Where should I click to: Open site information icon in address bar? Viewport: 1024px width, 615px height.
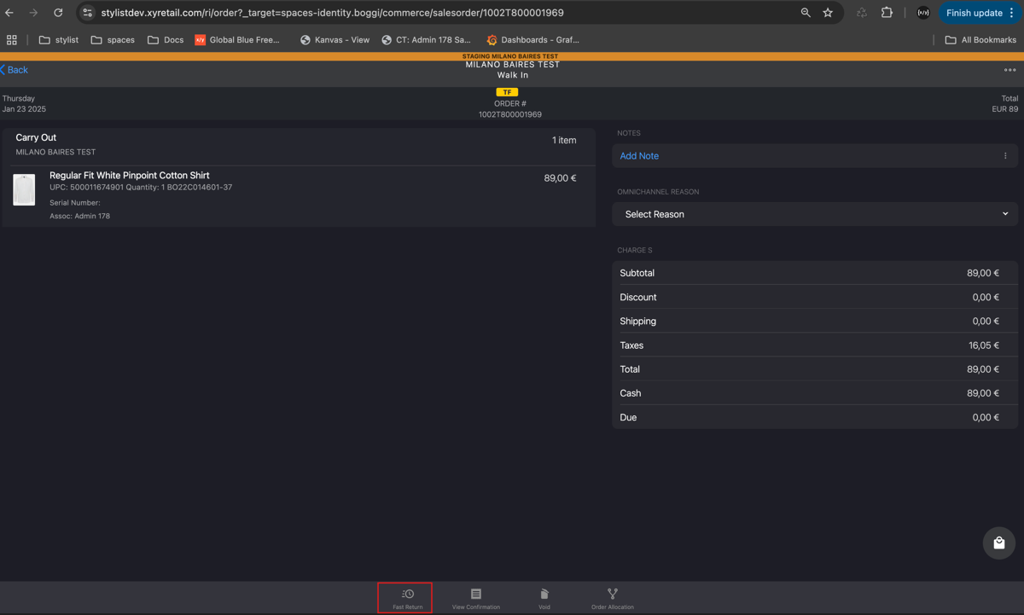click(87, 12)
